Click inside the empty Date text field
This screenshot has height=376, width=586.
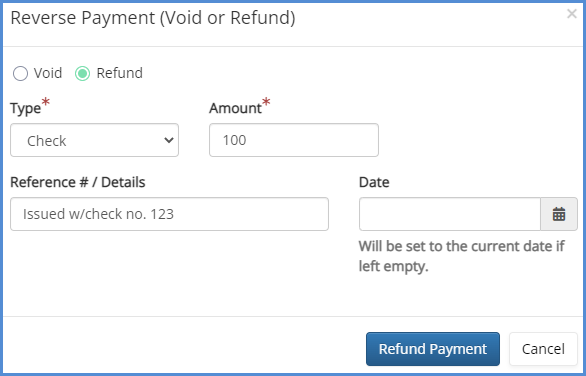(450, 214)
